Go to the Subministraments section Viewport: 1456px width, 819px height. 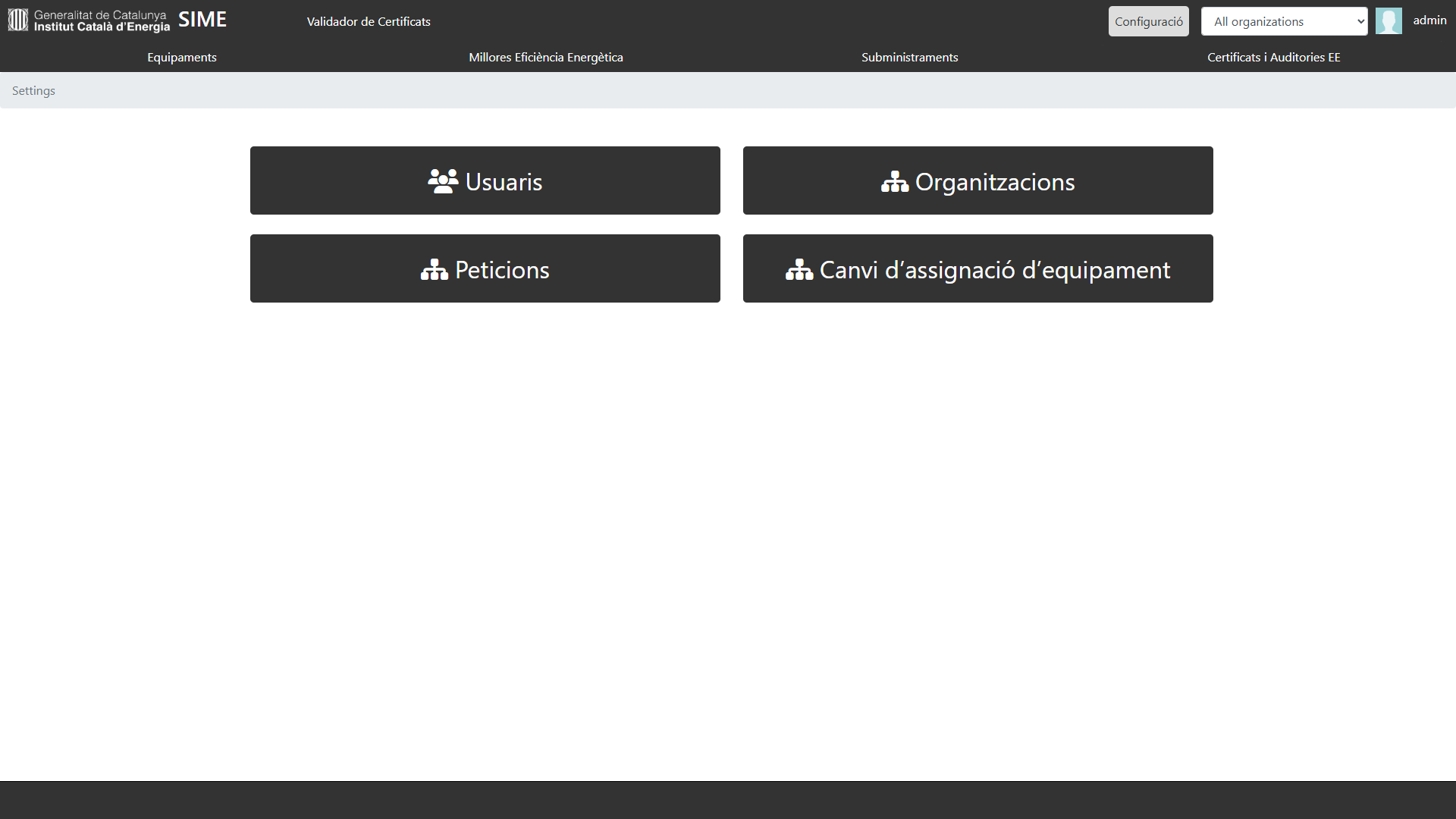tap(909, 58)
